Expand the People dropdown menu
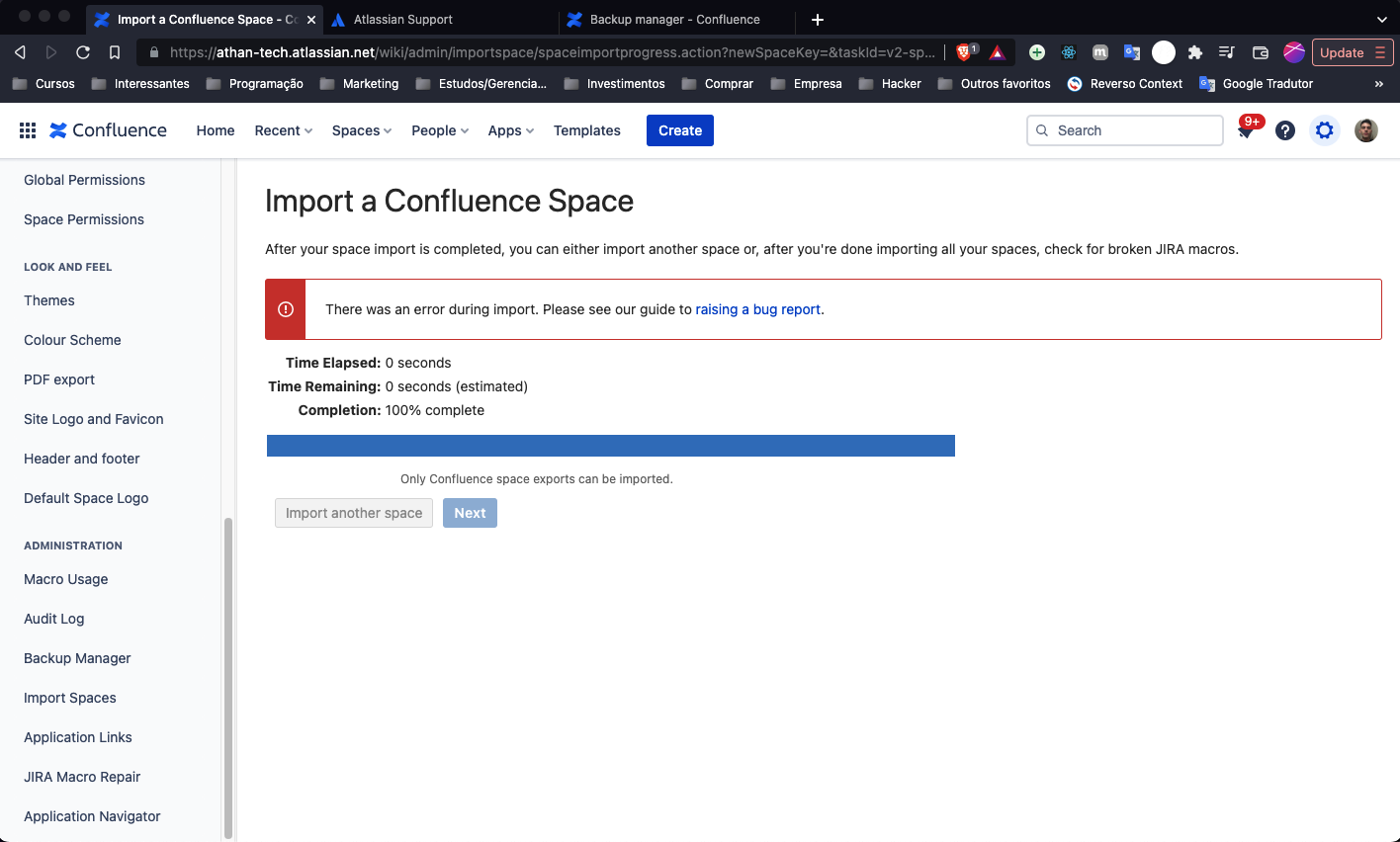1400x842 pixels. coord(440,130)
